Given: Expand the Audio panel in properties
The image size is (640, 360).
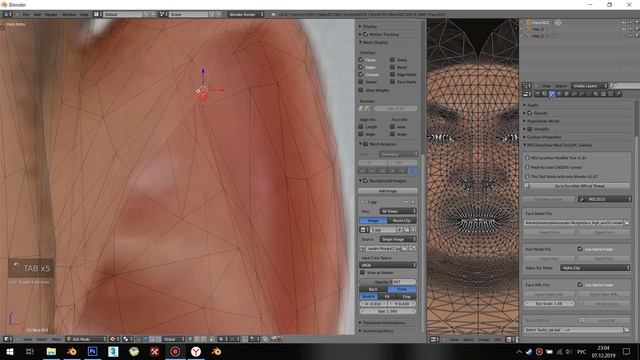Looking at the screenshot, I should click(531, 105).
